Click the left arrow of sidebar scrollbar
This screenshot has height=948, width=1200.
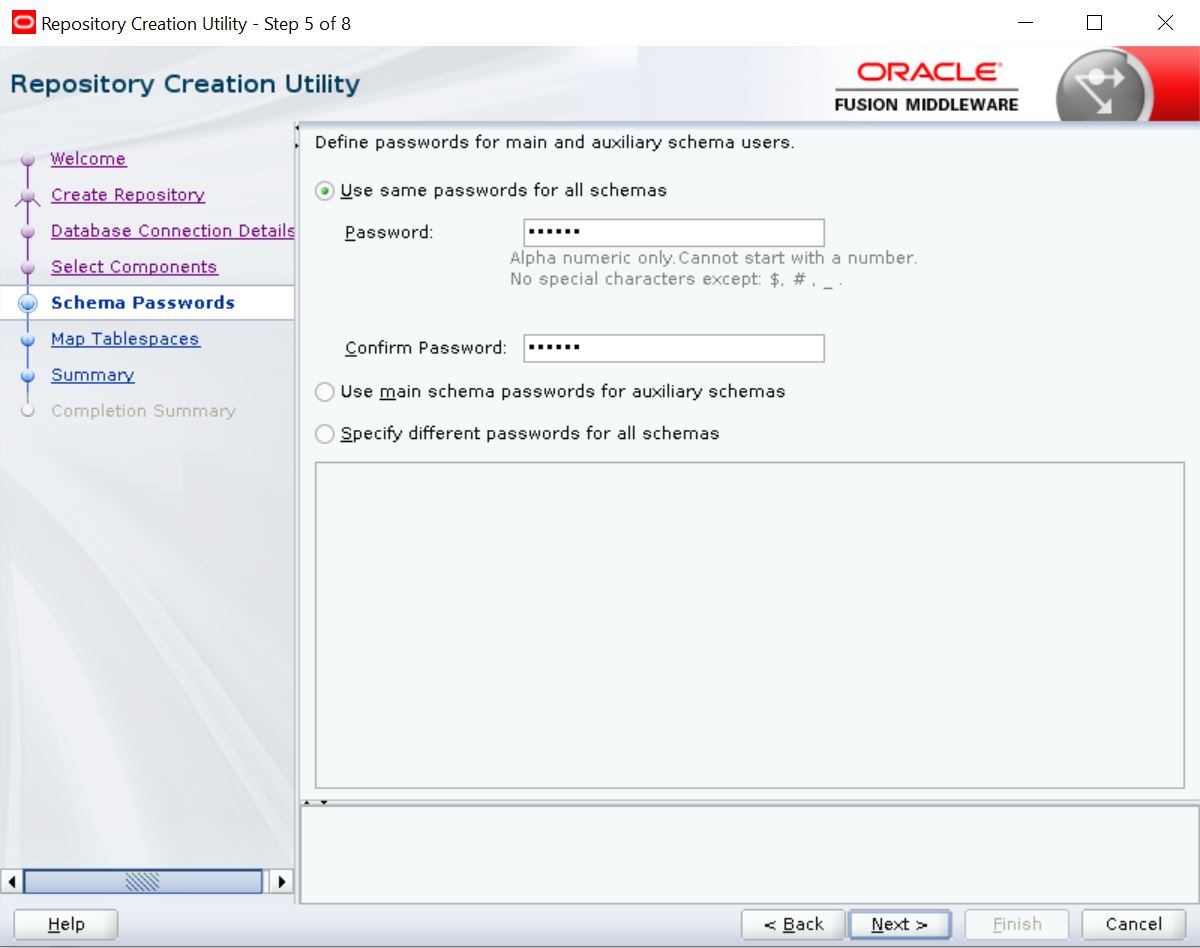13,881
